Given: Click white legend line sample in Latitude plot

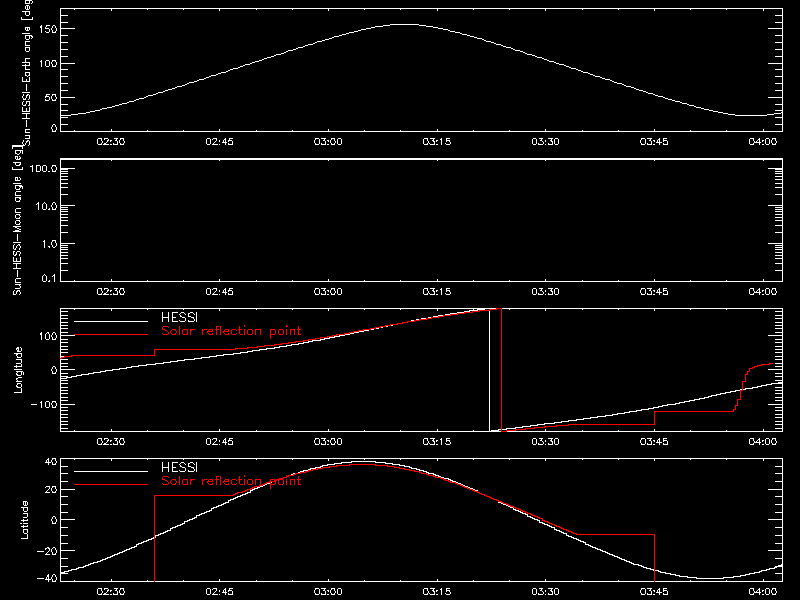Looking at the screenshot, I should 111,471.
